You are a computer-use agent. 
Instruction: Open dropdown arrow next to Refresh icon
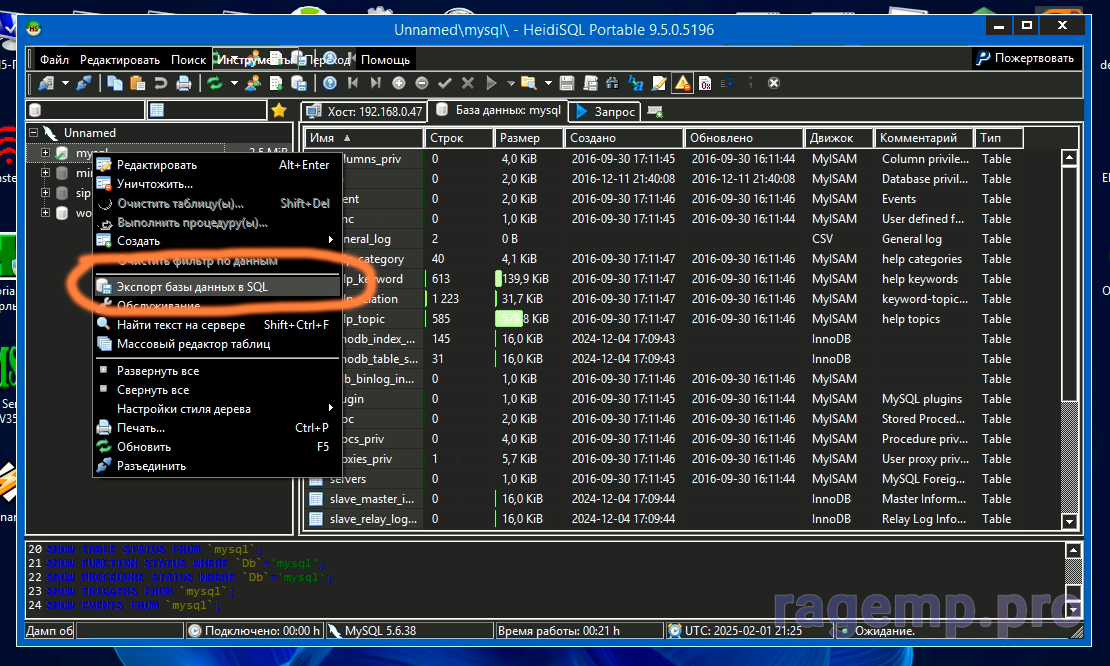(x=234, y=84)
